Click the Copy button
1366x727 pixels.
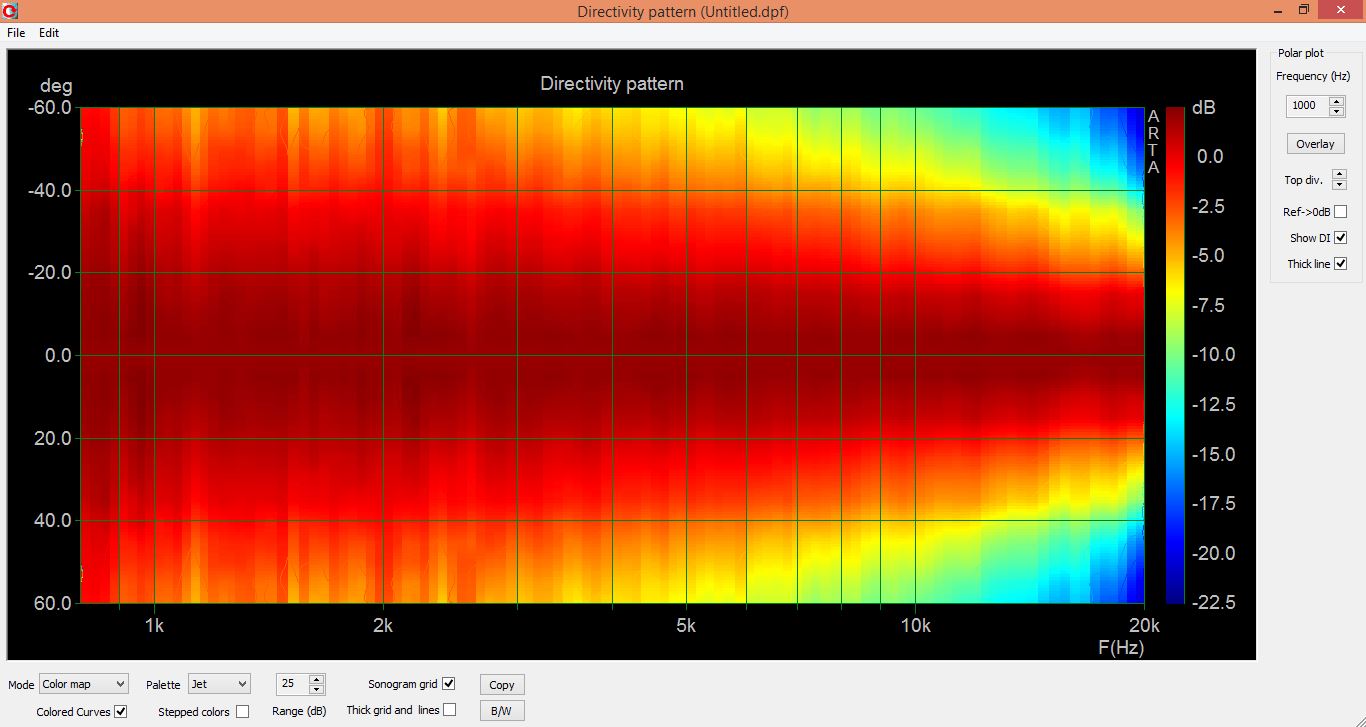502,685
